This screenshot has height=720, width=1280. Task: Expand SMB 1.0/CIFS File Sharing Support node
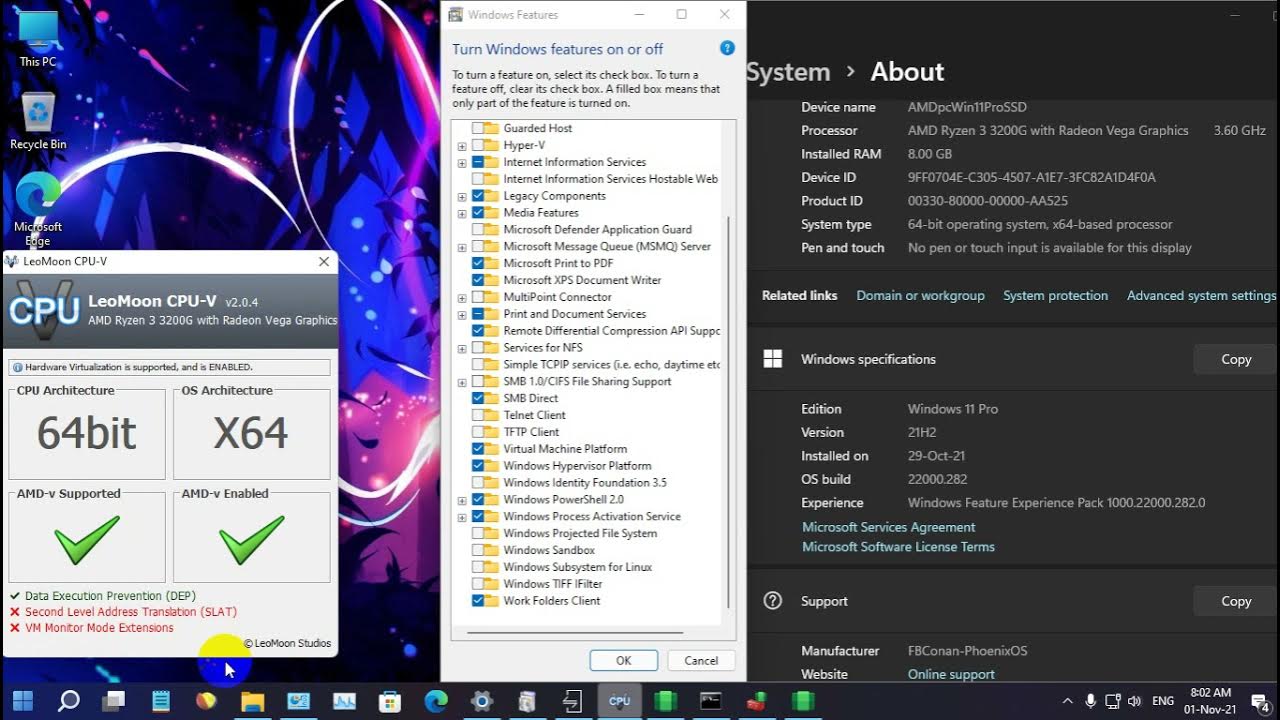coord(462,382)
